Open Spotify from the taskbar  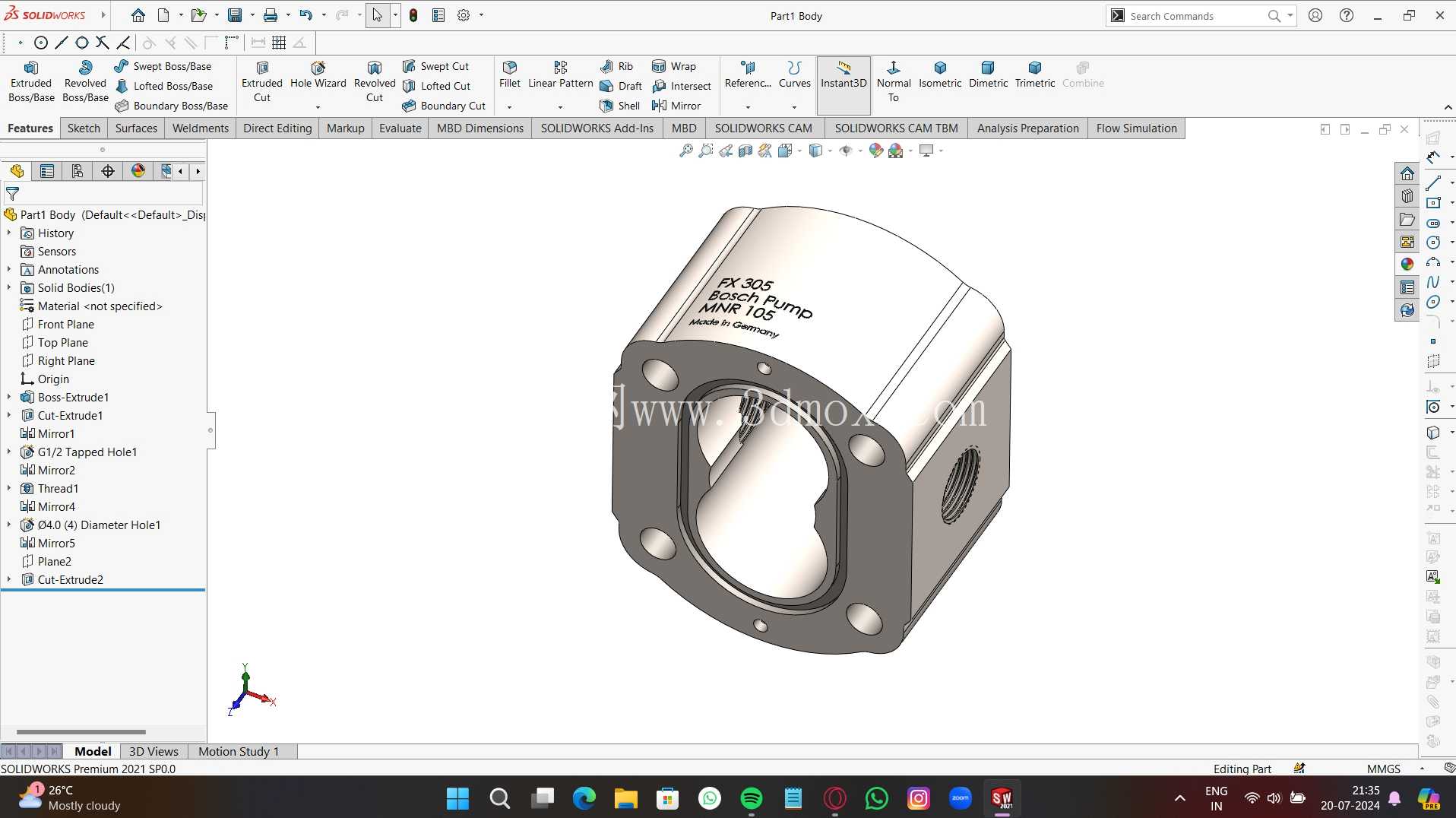(751, 798)
